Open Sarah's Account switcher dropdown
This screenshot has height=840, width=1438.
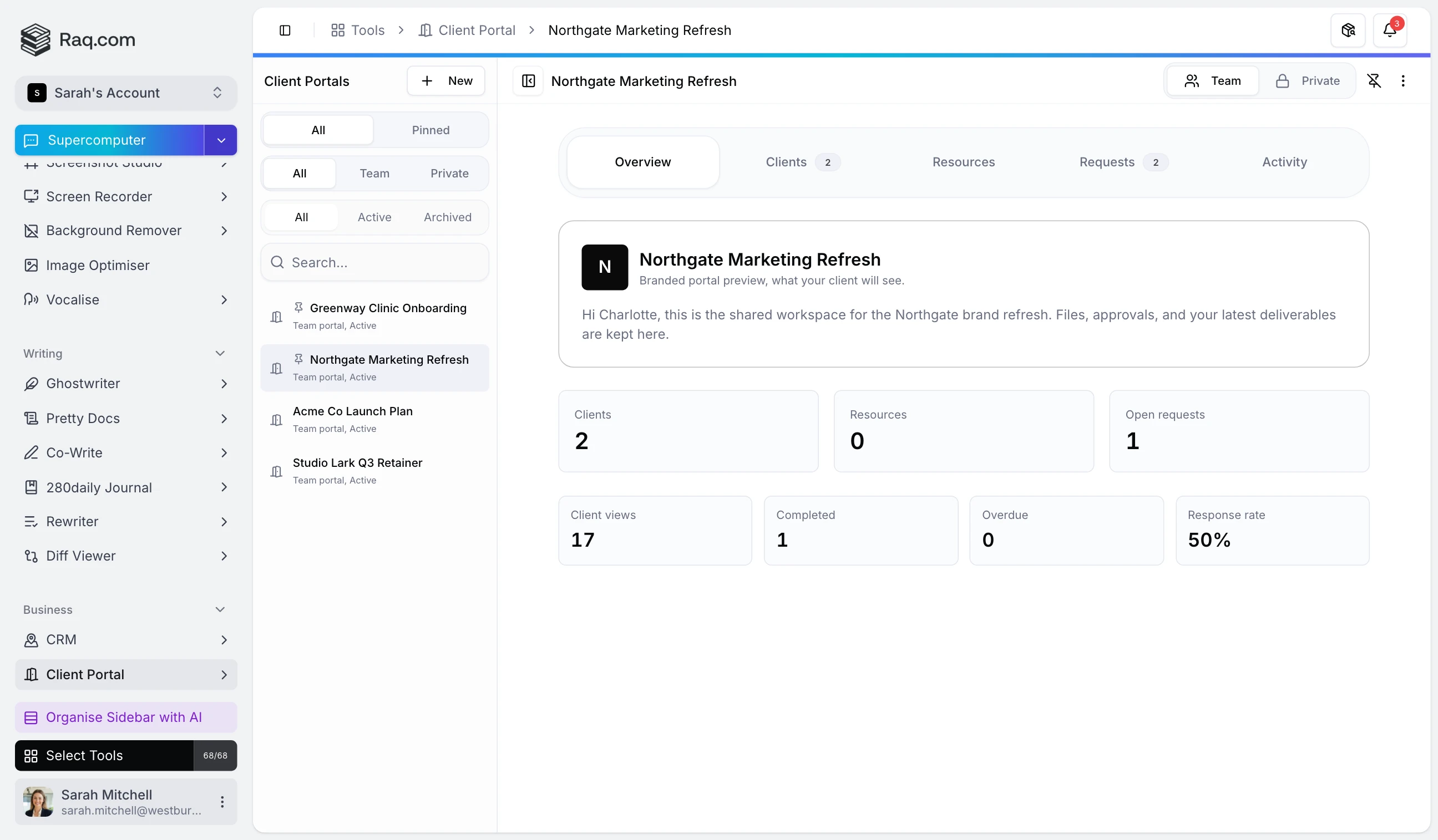(x=125, y=93)
